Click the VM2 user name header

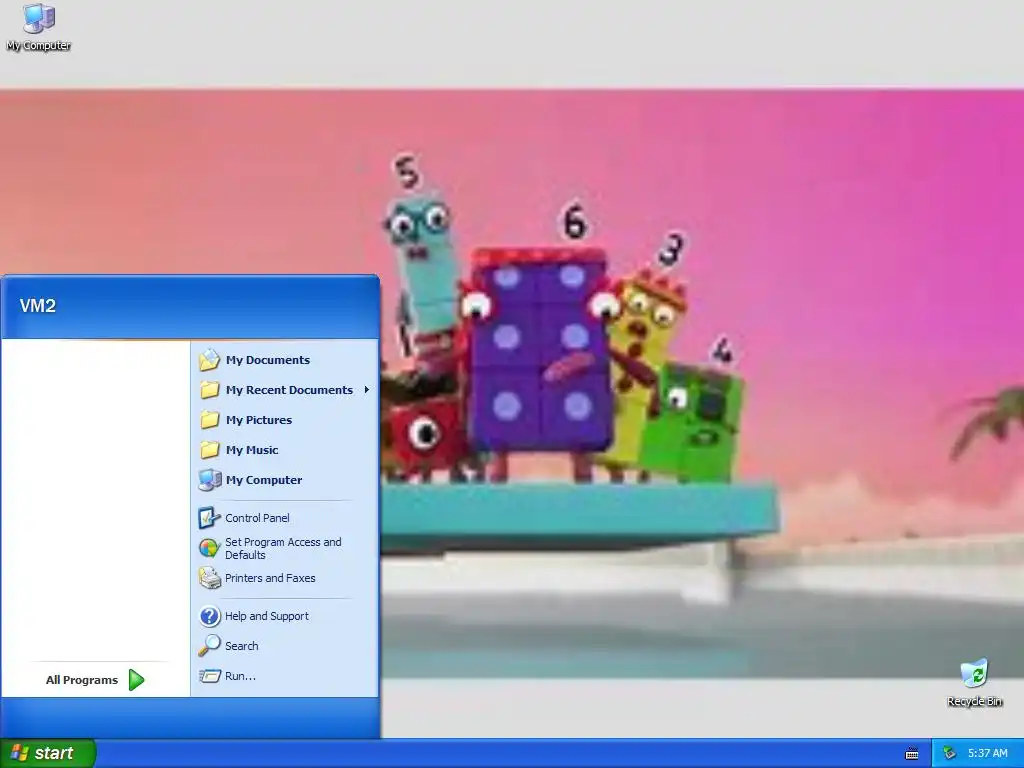click(38, 306)
